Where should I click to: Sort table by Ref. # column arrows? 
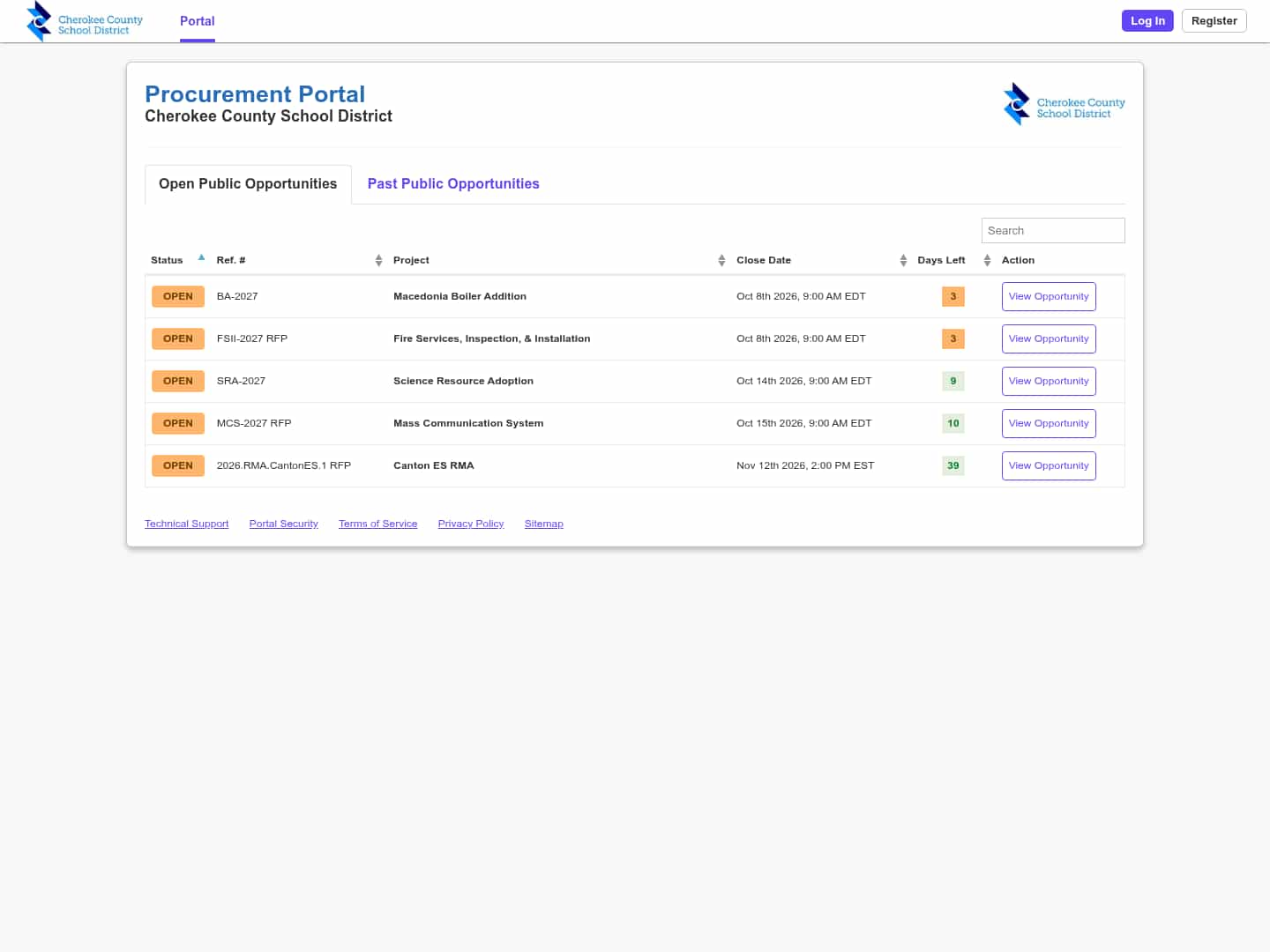click(378, 260)
